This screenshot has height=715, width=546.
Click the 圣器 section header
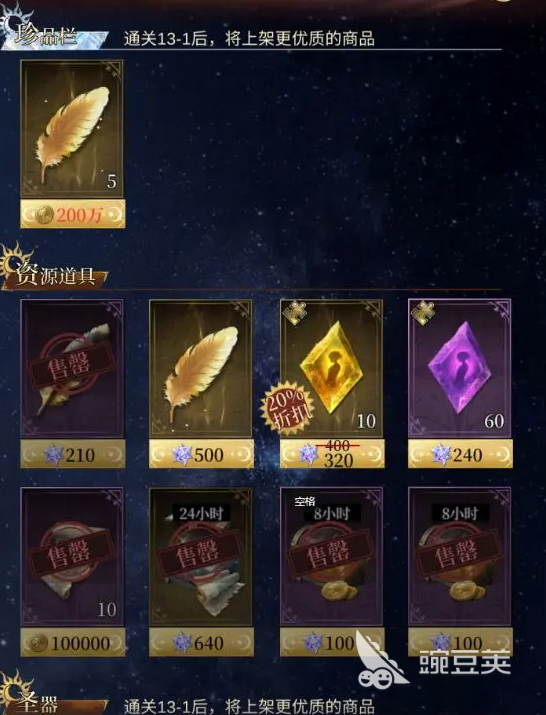(x=39, y=703)
